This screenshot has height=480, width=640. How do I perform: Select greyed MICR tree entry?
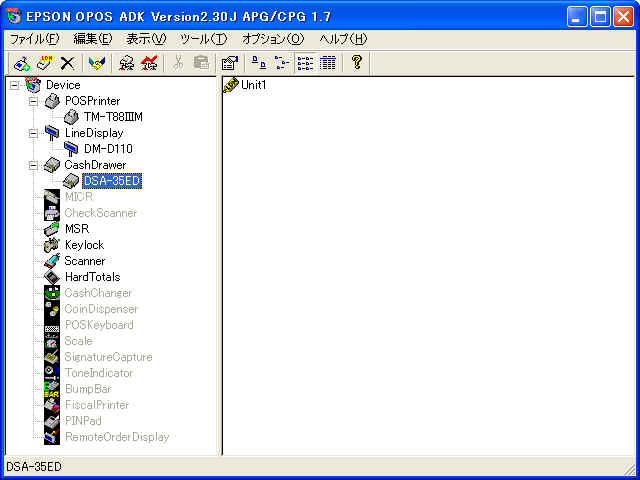coord(79,197)
